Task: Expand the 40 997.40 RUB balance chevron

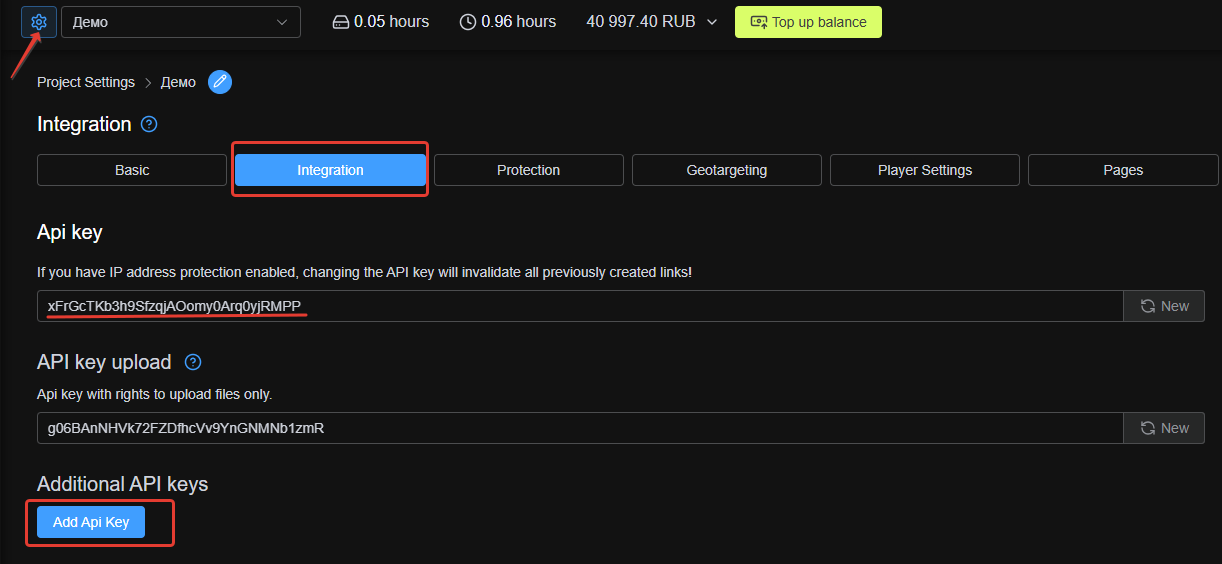Action: [x=712, y=22]
